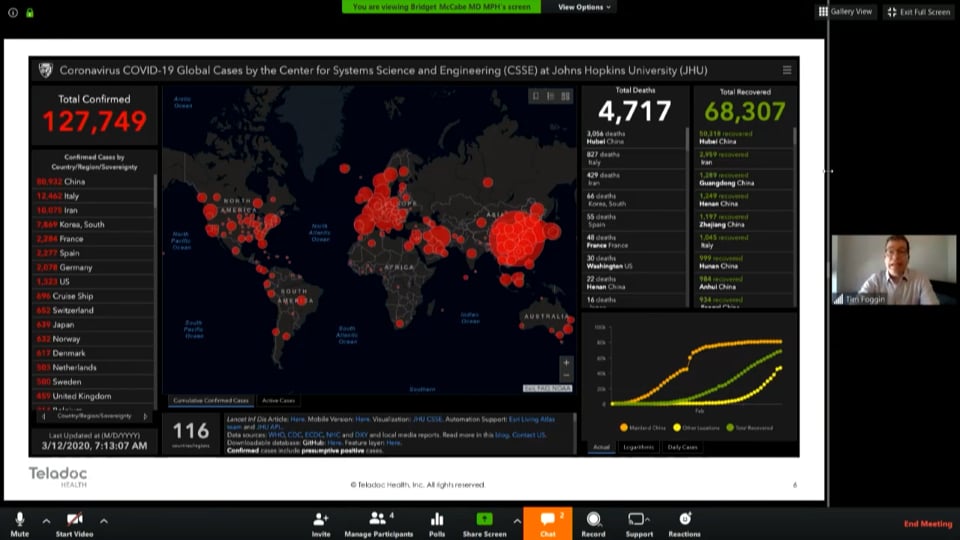Switch to Gallery View
The width and height of the screenshot is (960, 540).
(846, 12)
